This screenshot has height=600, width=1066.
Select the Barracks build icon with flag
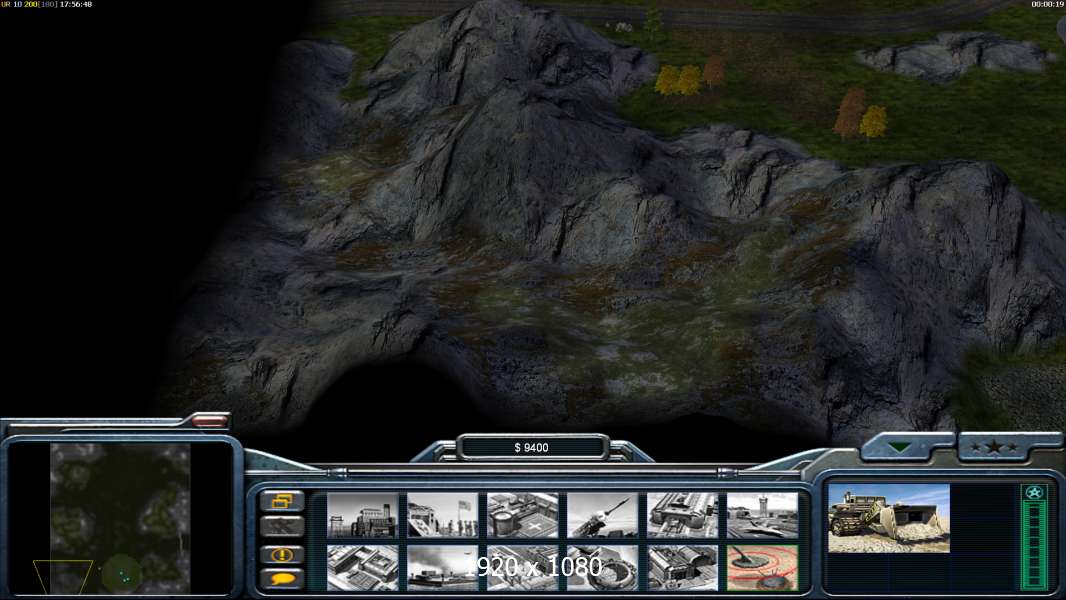443,515
